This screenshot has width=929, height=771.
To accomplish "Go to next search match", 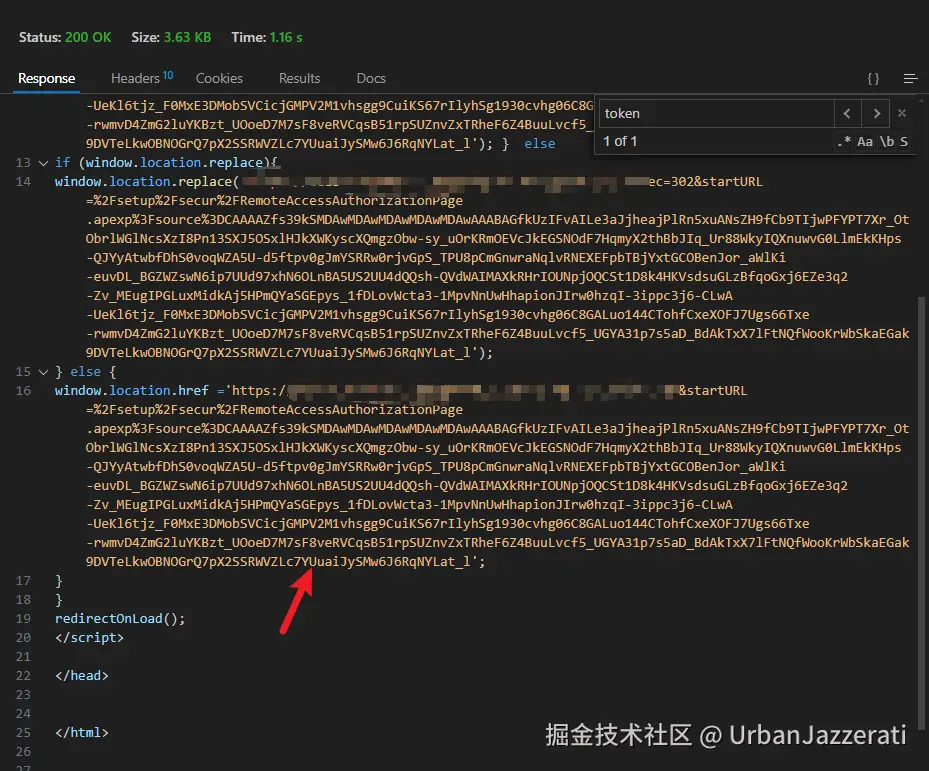I will [x=876, y=113].
